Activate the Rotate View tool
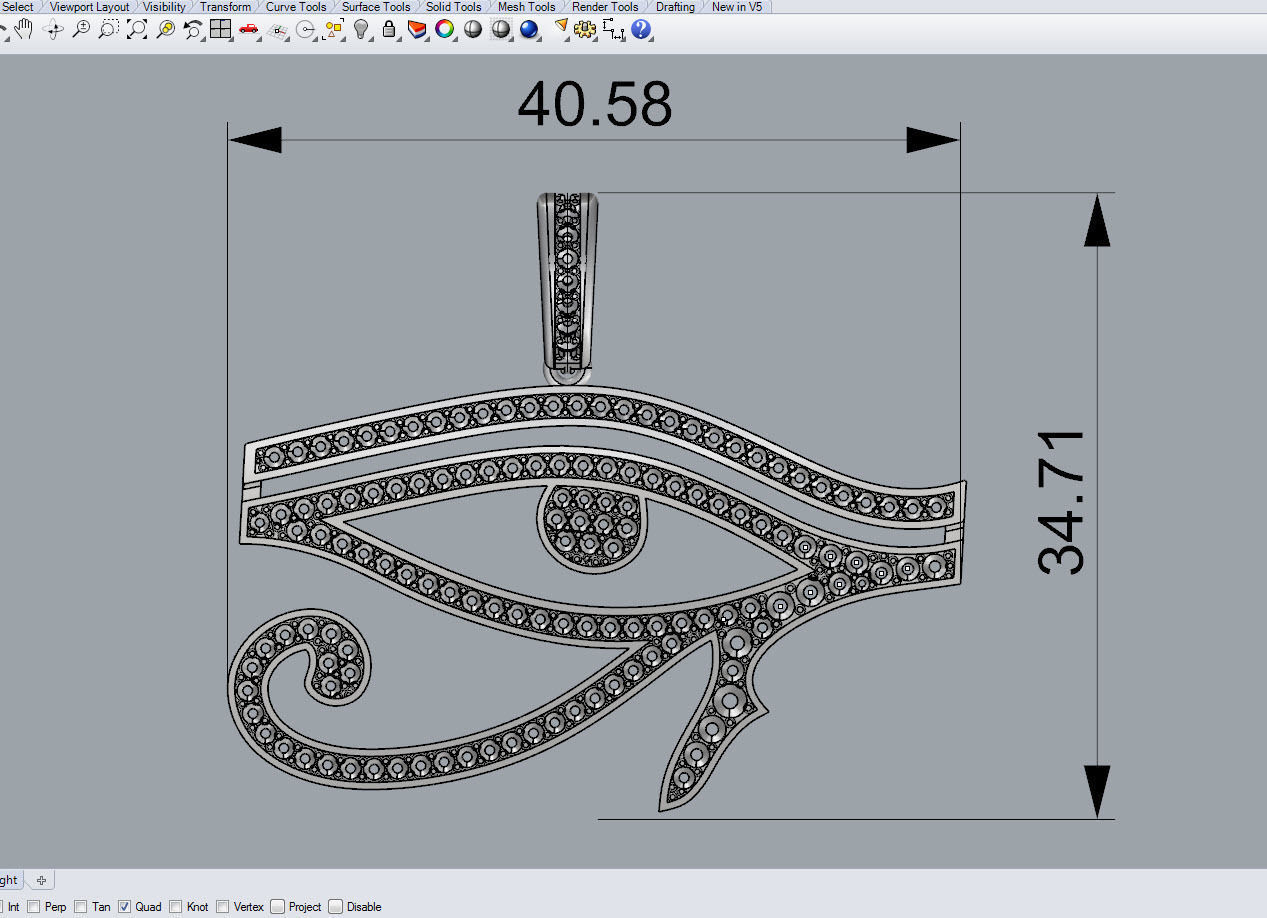1267x918 pixels. [53, 30]
